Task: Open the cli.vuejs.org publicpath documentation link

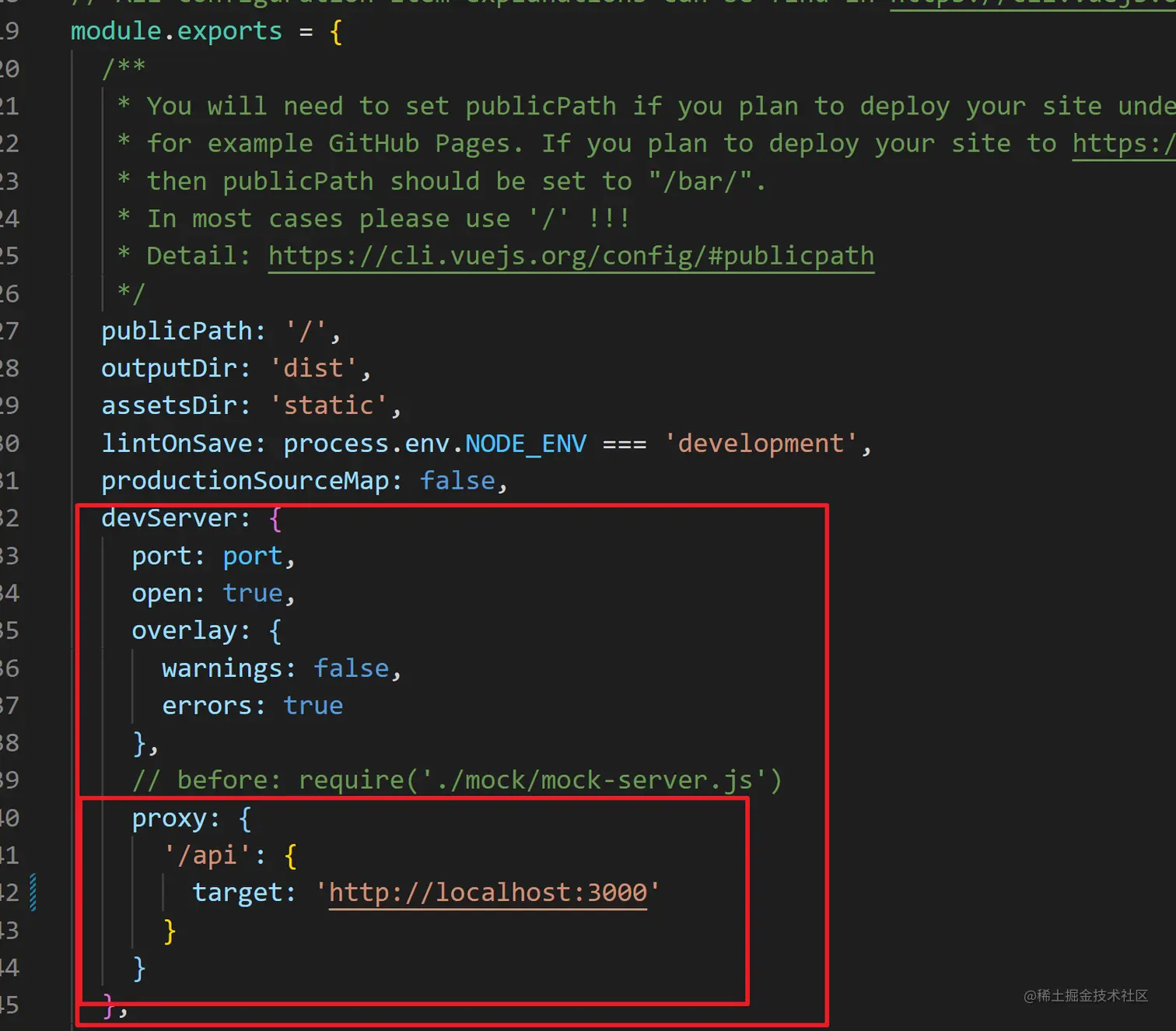Action: [x=571, y=256]
